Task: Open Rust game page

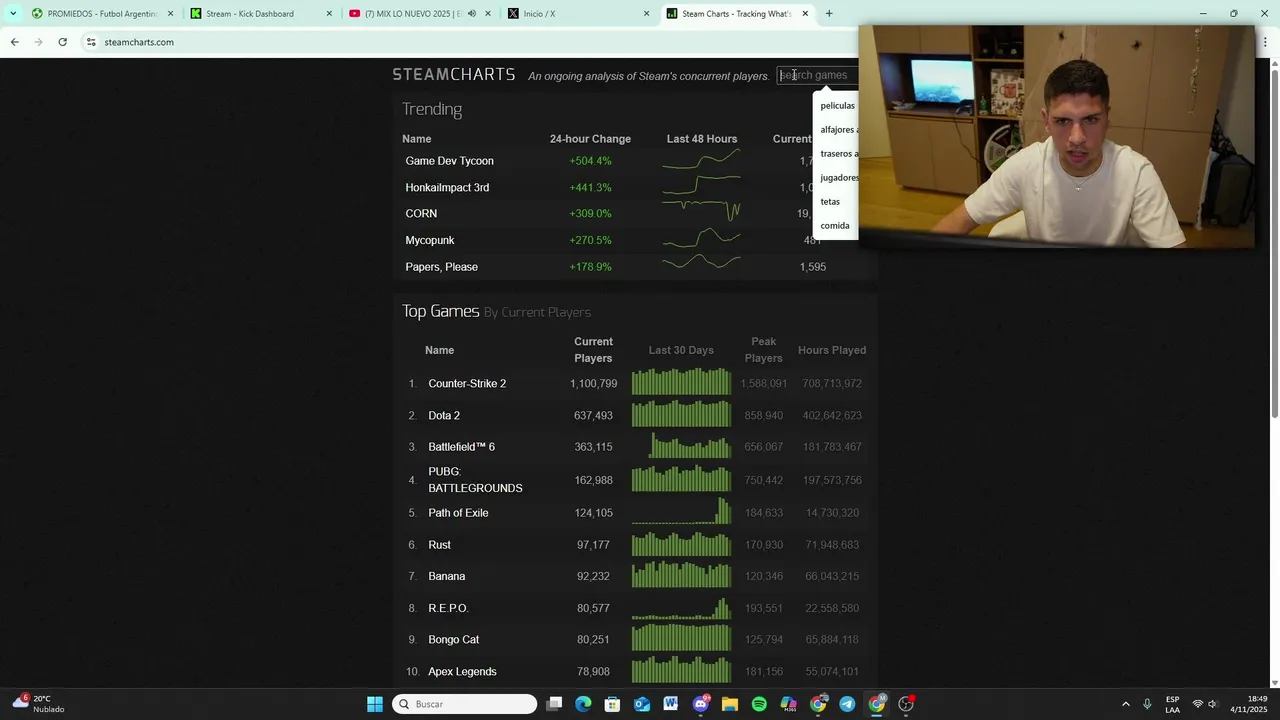Action: click(439, 545)
